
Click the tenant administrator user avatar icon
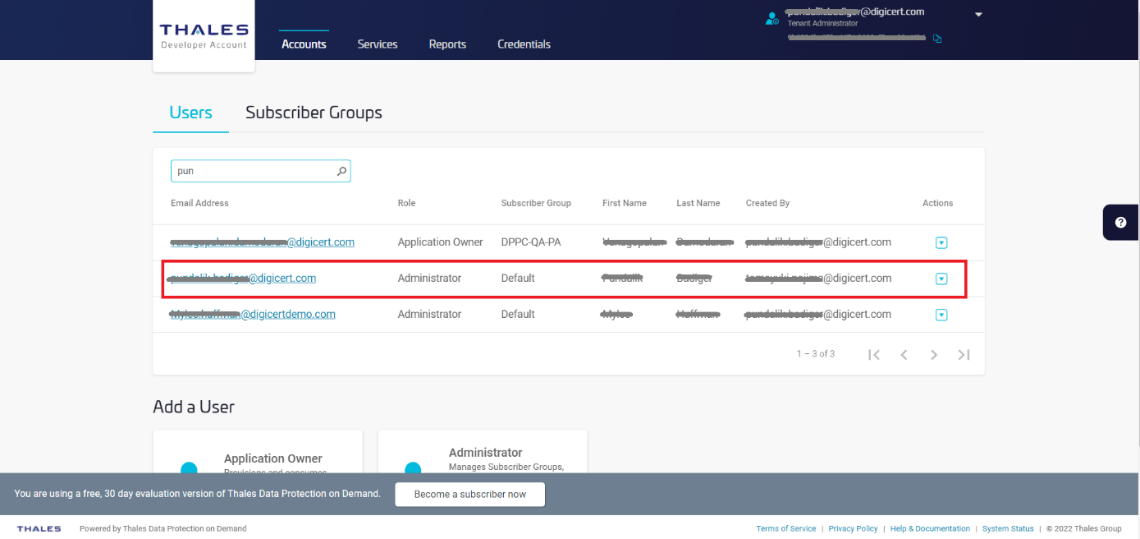tap(771, 18)
